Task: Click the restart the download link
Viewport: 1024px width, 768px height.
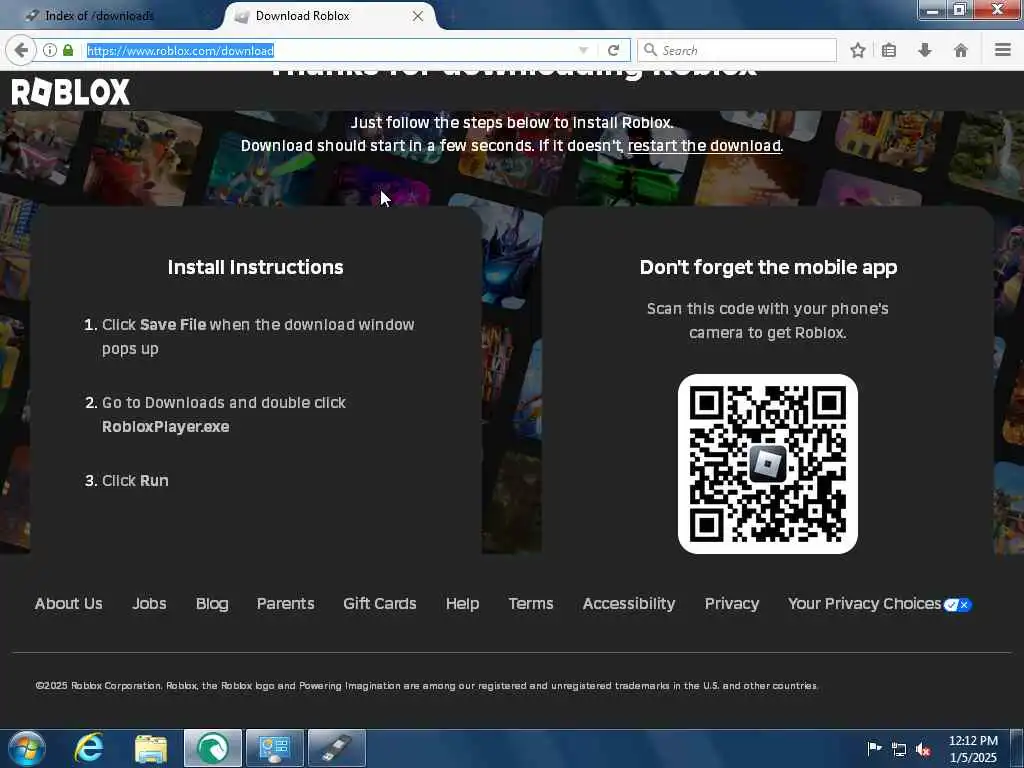Action: point(704,146)
